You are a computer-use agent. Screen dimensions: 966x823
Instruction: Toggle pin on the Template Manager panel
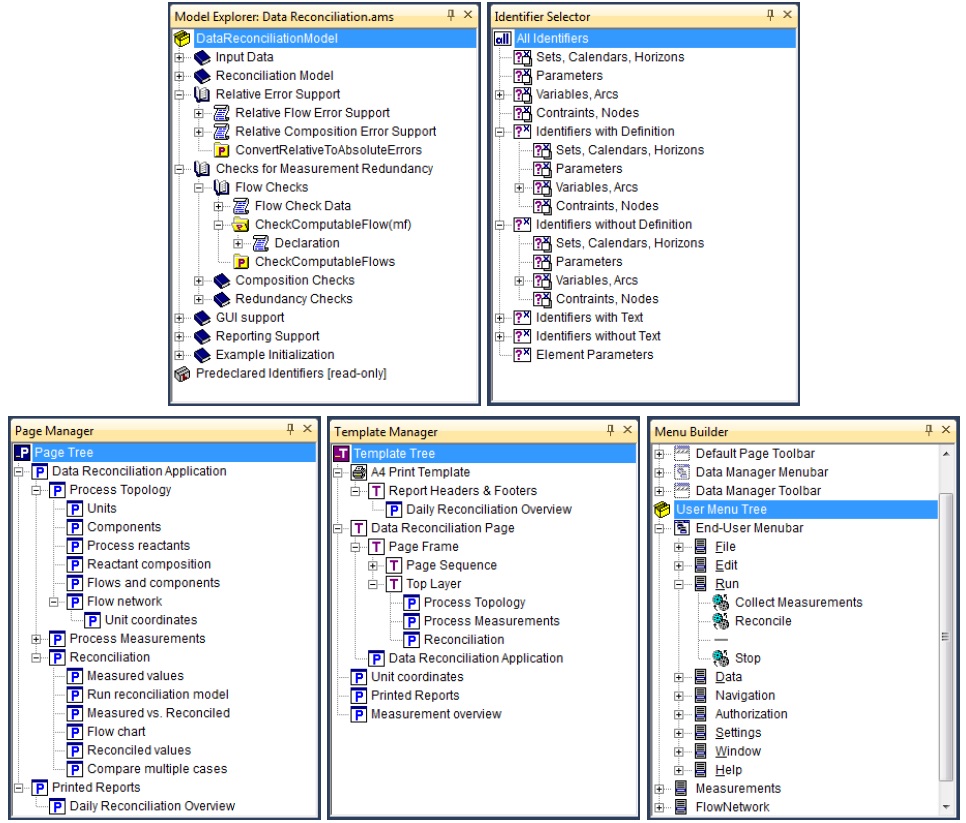pyautogui.click(x=610, y=430)
